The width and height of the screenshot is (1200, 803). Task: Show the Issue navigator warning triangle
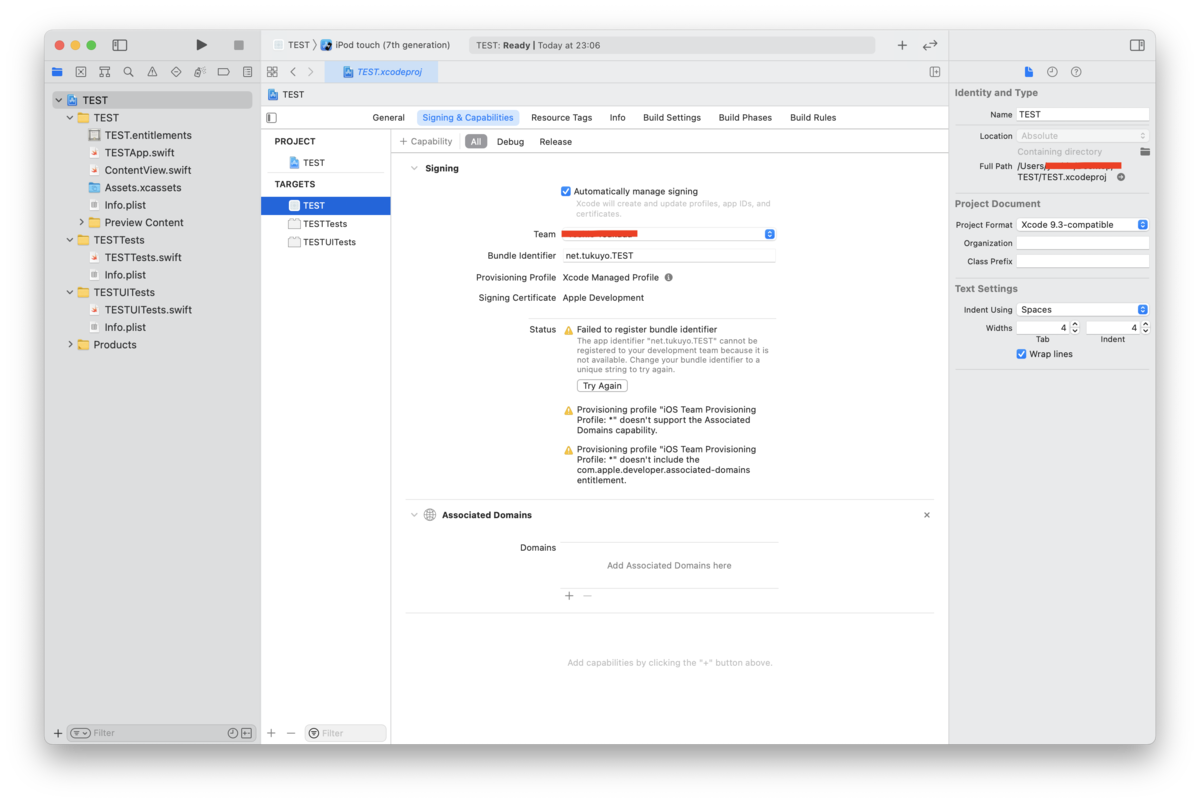[152, 72]
